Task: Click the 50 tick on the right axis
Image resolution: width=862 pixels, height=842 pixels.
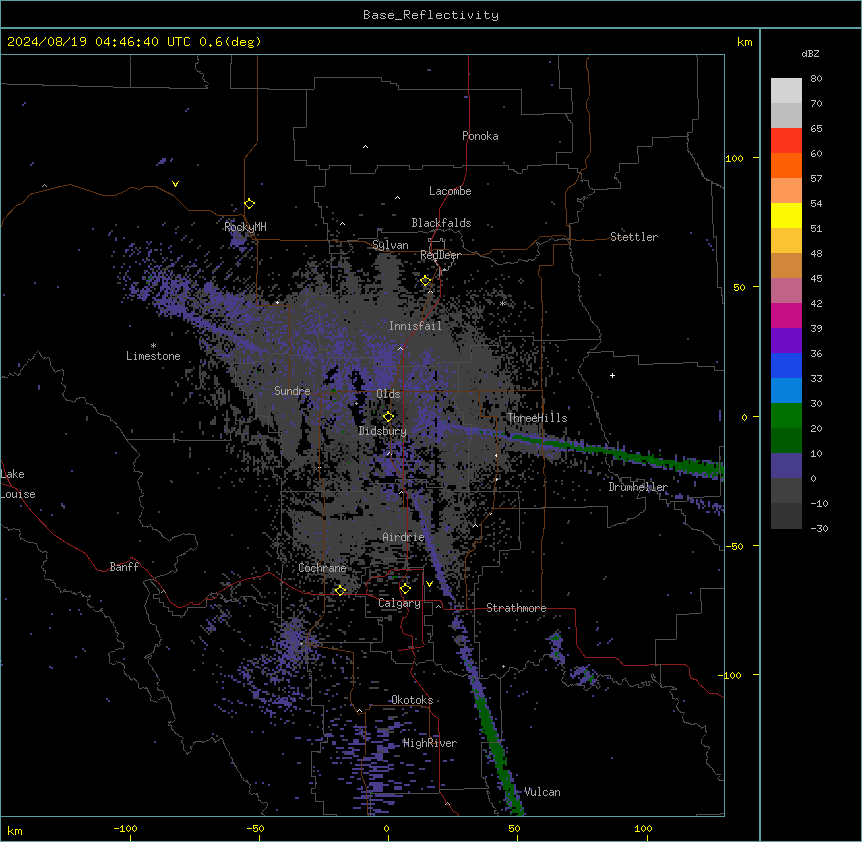Action: pos(739,287)
